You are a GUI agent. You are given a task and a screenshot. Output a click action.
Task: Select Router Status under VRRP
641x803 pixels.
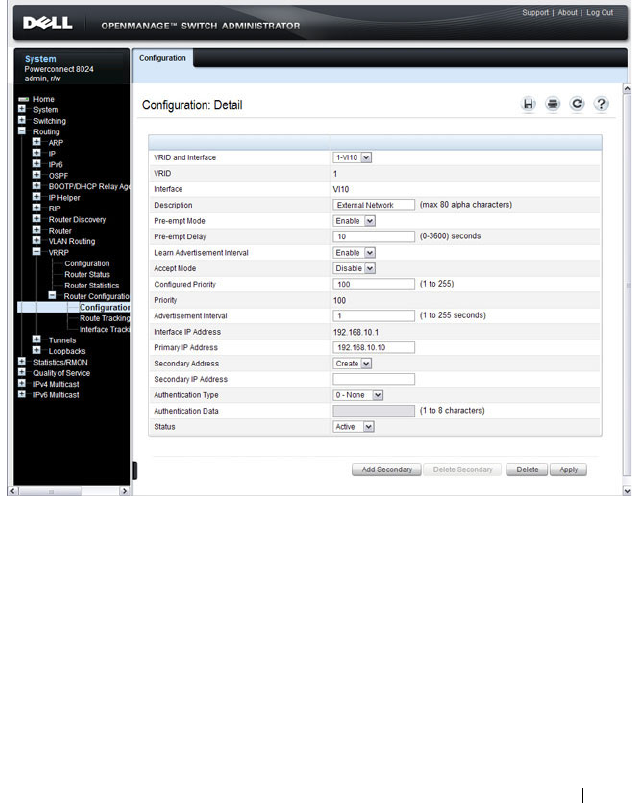click(x=87, y=274)
